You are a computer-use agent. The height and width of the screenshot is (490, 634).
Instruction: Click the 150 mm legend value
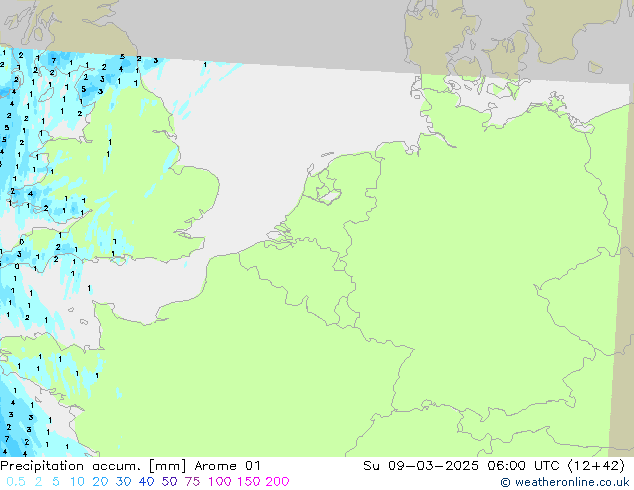click(x=248, y=482)
